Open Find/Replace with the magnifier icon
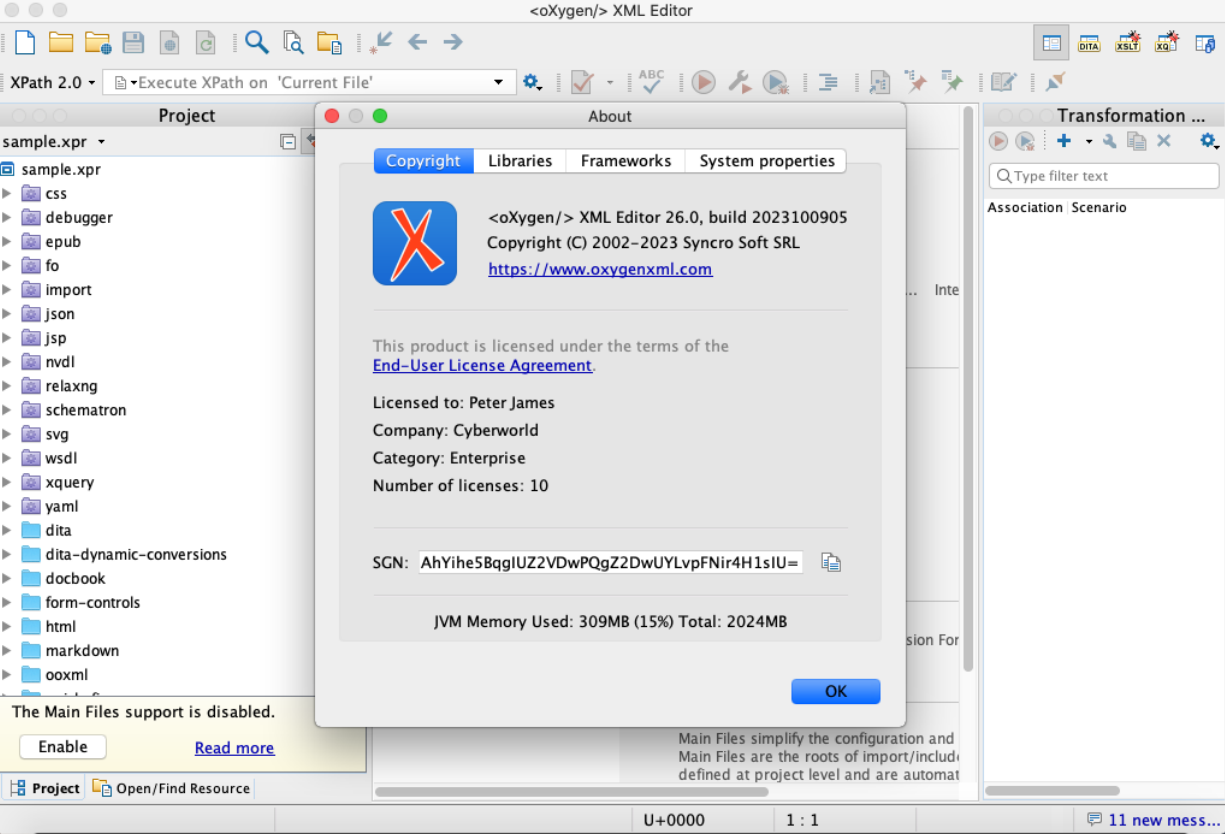 coord(257,42)
